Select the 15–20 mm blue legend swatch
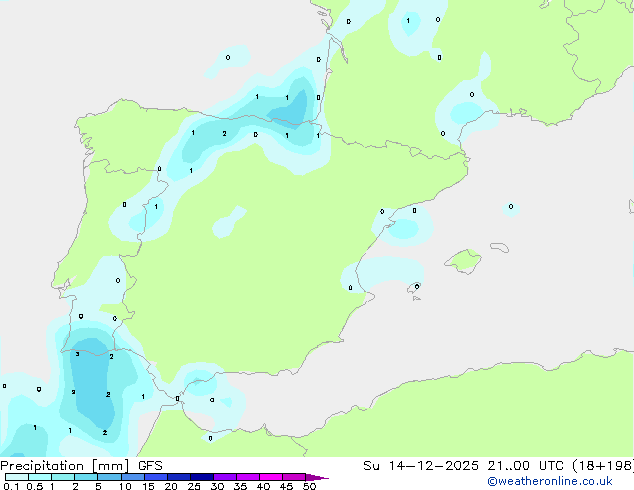 (x=156, y=477)
